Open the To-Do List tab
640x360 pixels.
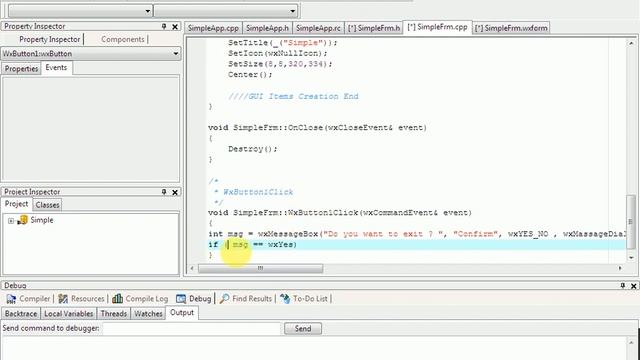(x=304, y=299)
